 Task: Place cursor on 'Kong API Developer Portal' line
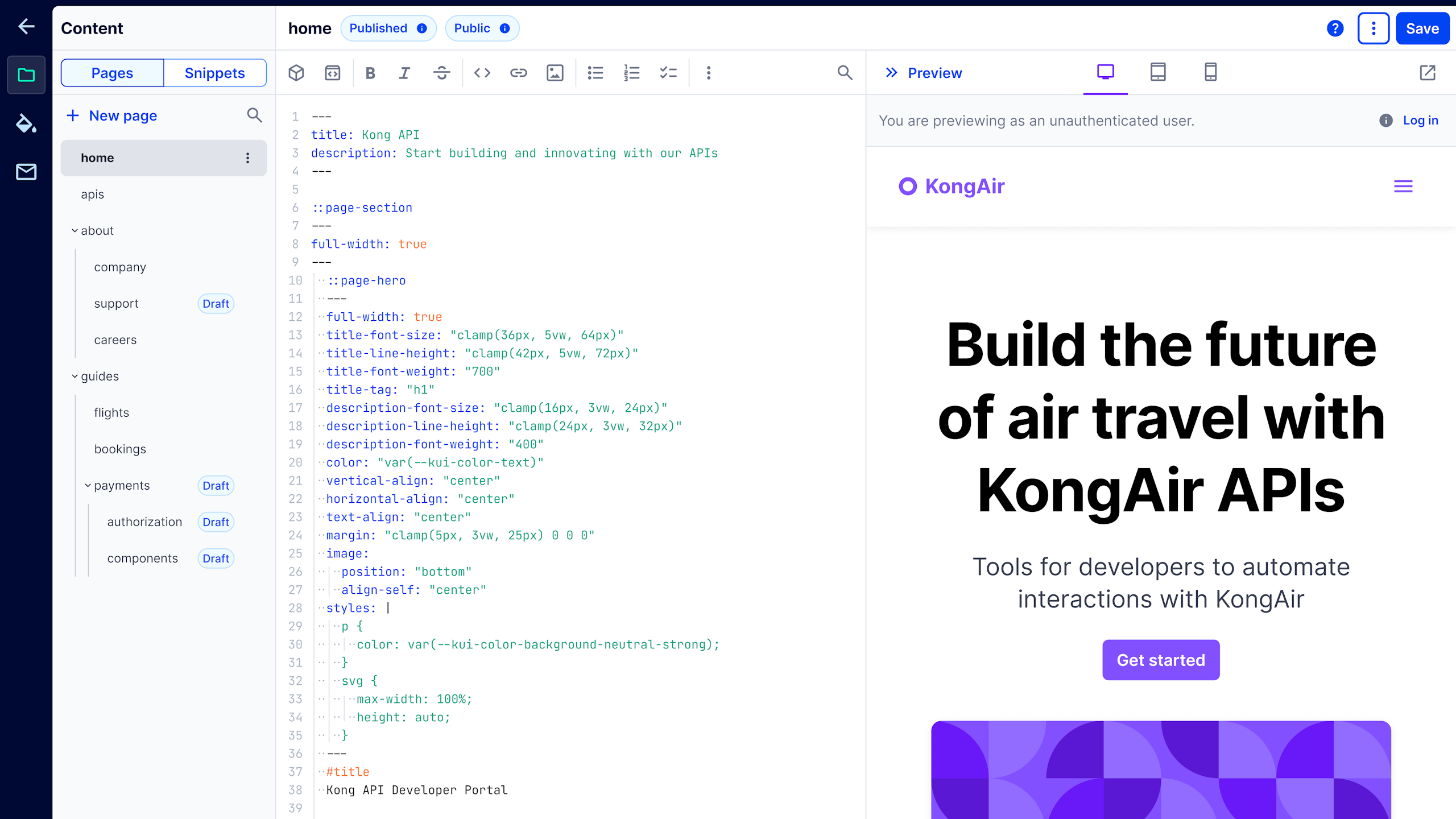(x=417, y=790)
